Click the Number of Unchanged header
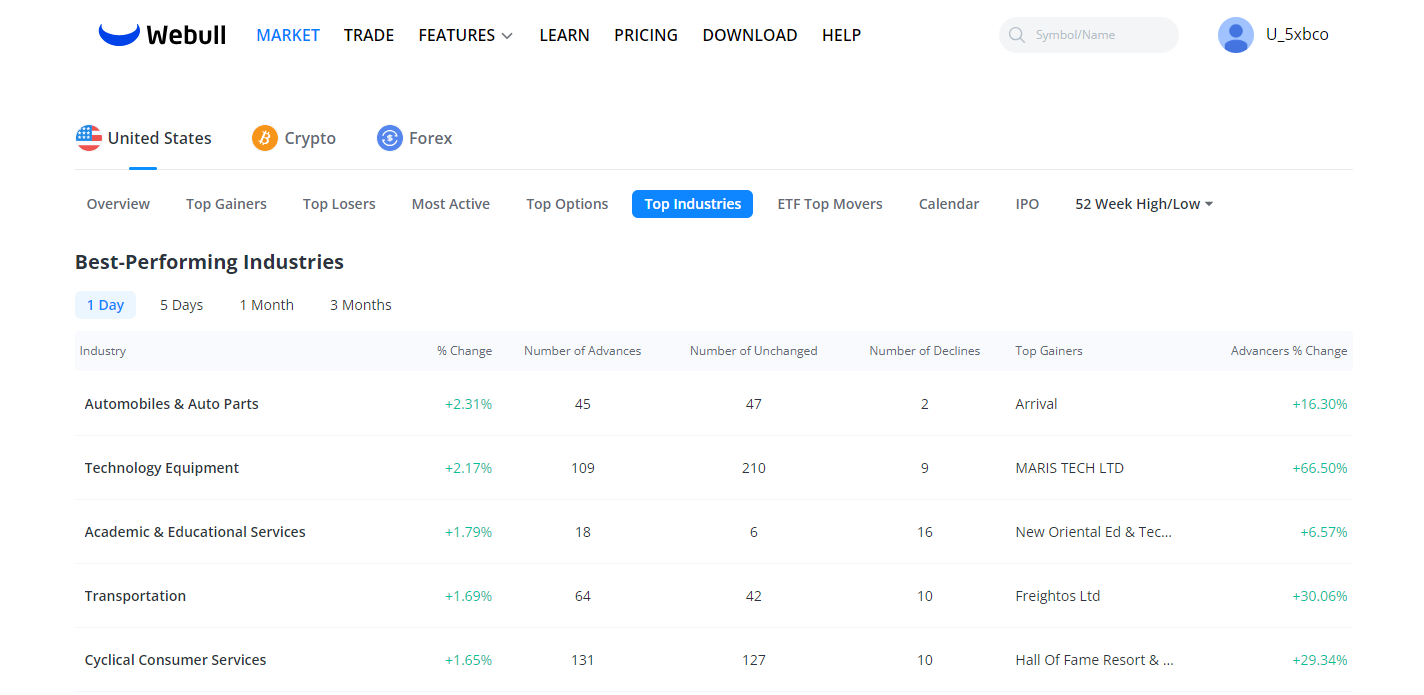 [754, 351]
